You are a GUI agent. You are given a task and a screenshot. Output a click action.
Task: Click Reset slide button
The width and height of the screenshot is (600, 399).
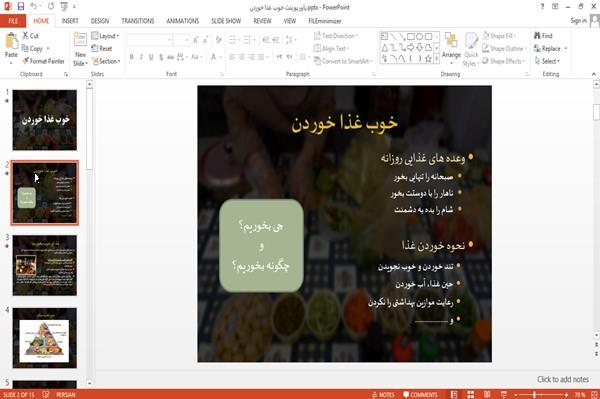point(102,49)
